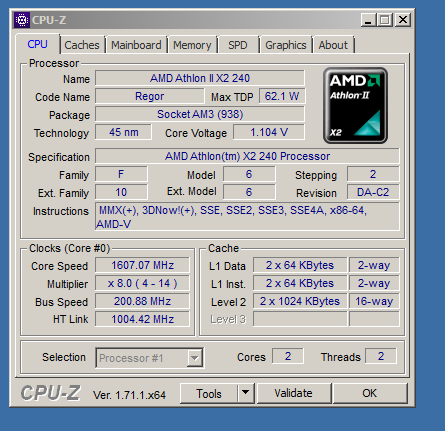Click the L1 Inst. size 2 x 64 KBytes
The height and width of the screenshot is (431, 445).
300,283
